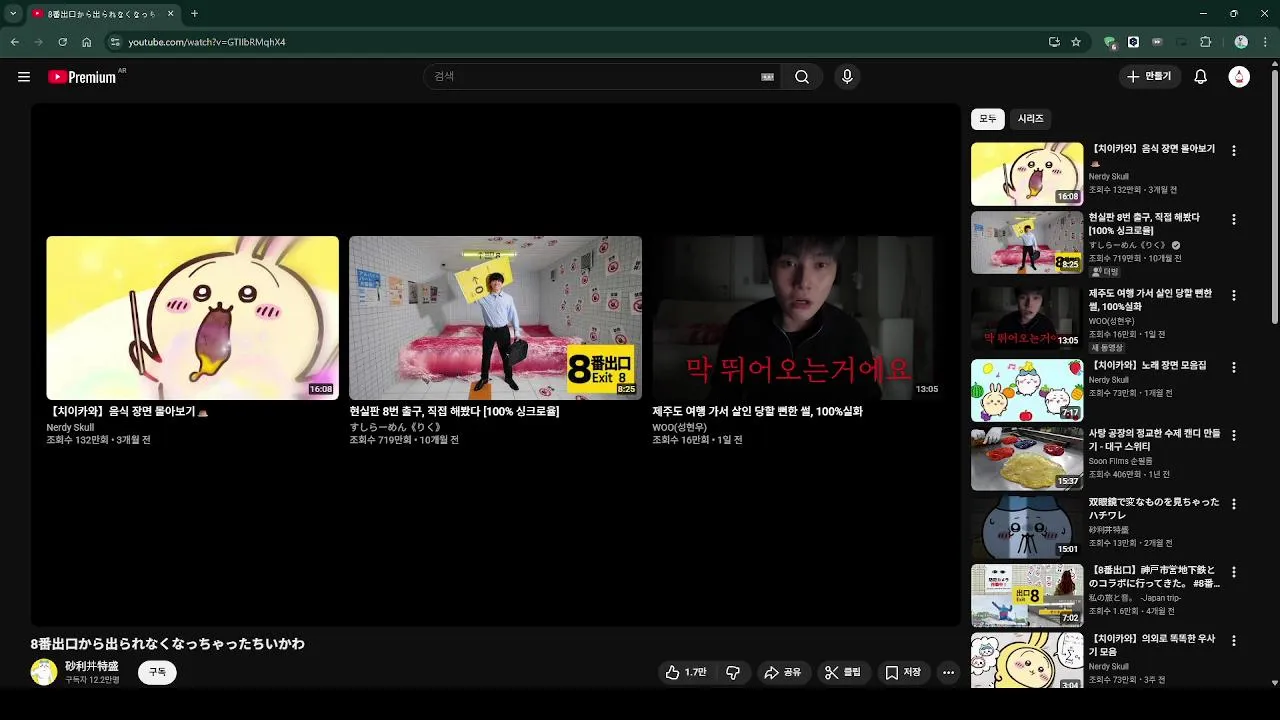This screenshot has height=720, width=1280.
Task: Open sidebar 노래 장면 모음집 thumbnail
Action: coord(1027,391)
